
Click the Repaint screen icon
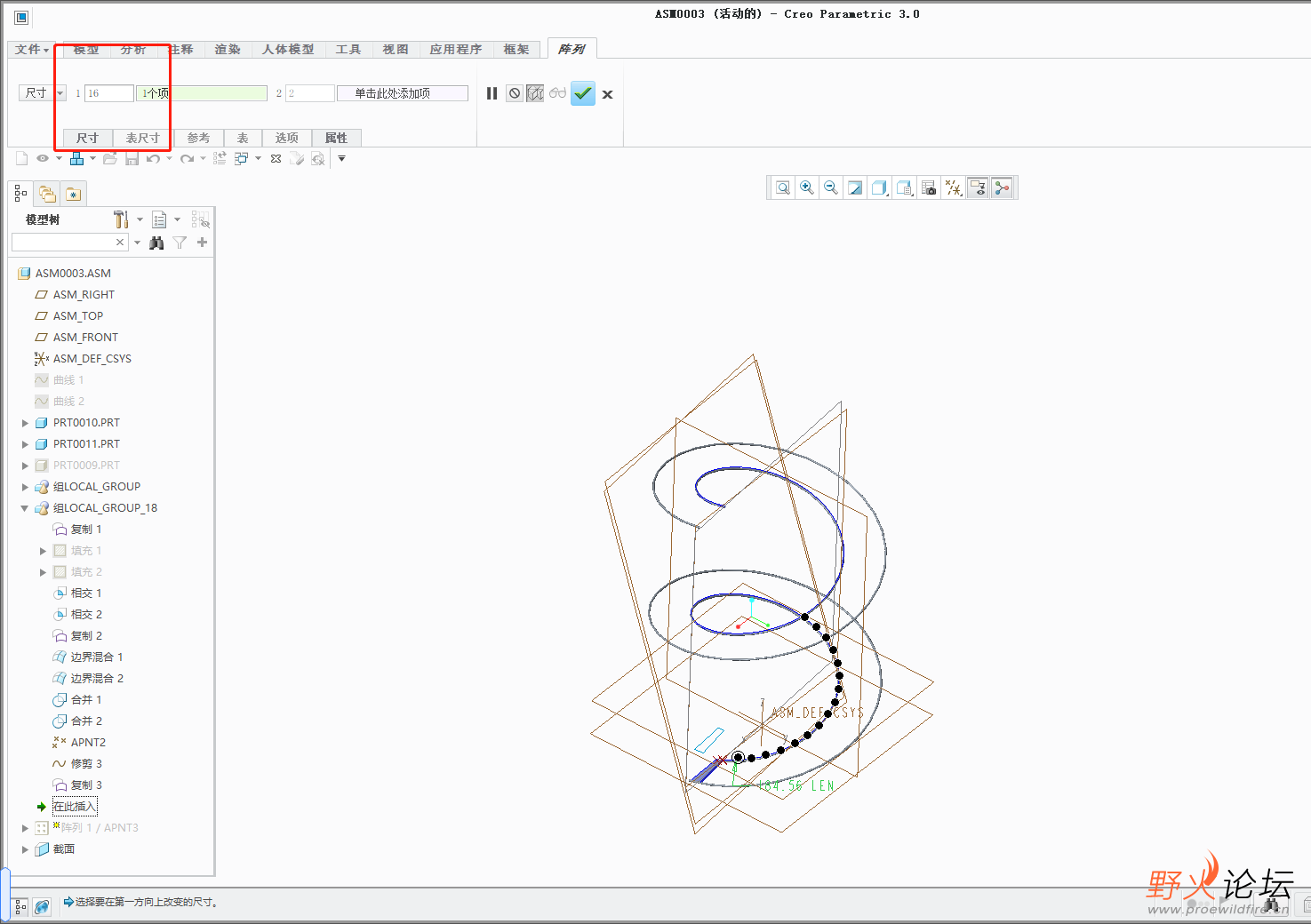click(x=855, y=187)
